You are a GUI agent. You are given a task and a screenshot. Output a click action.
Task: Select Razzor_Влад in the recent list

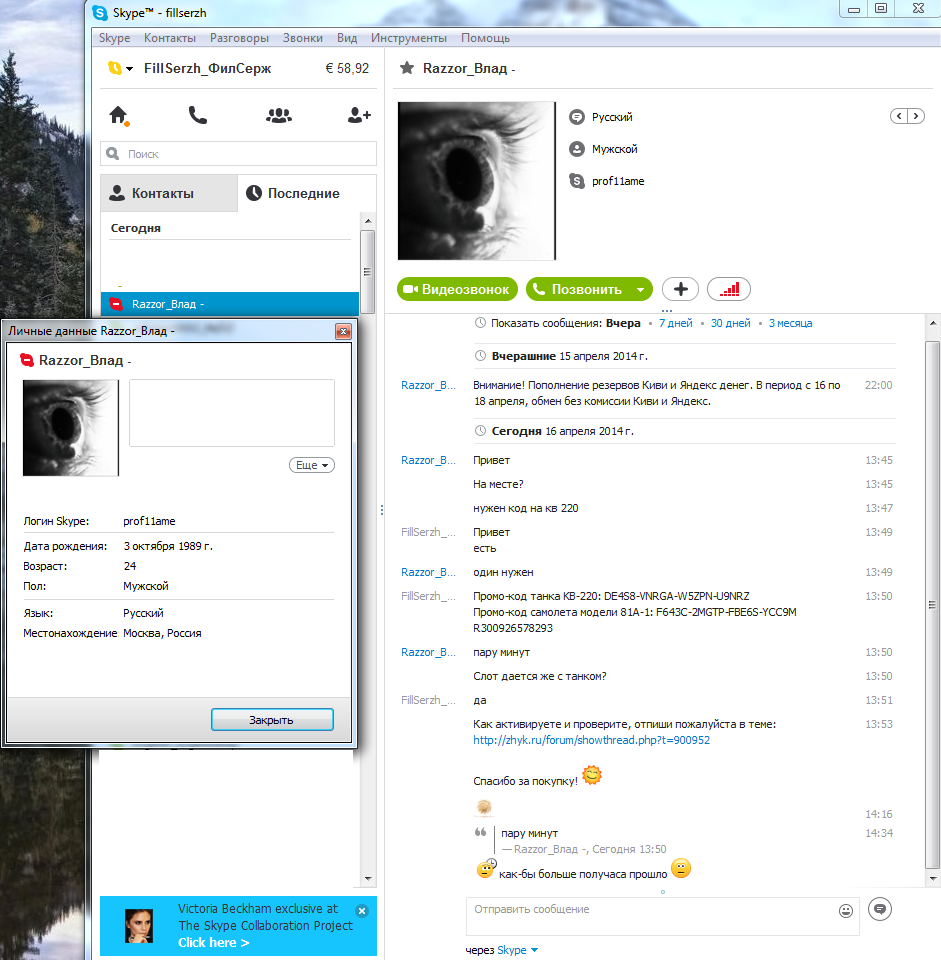point(230,304)
